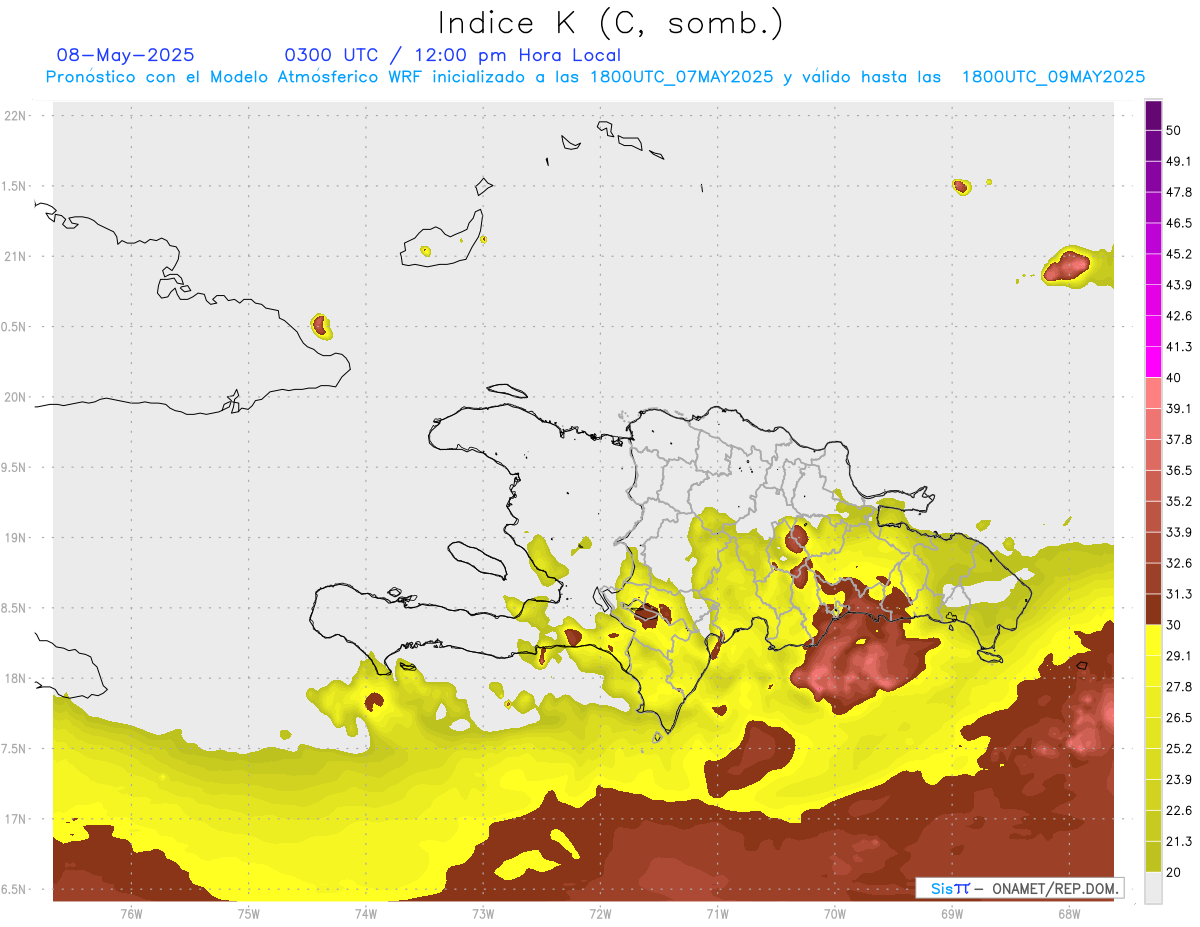1200x927 pixels.
Task: Click the '31.3' colorbar value
Action: point(1179,595)
